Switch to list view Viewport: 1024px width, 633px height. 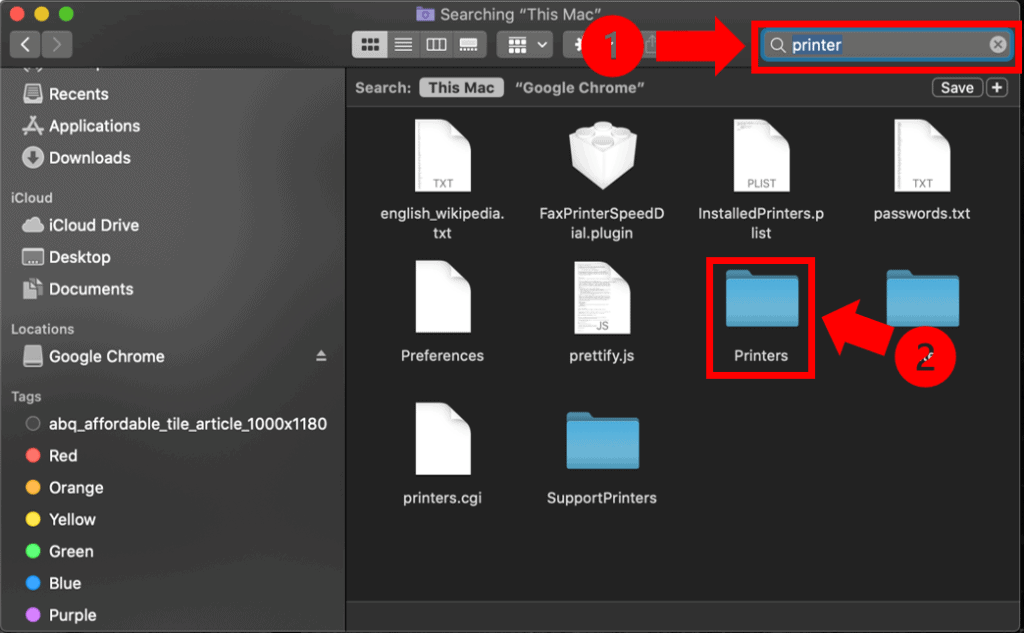402,44
